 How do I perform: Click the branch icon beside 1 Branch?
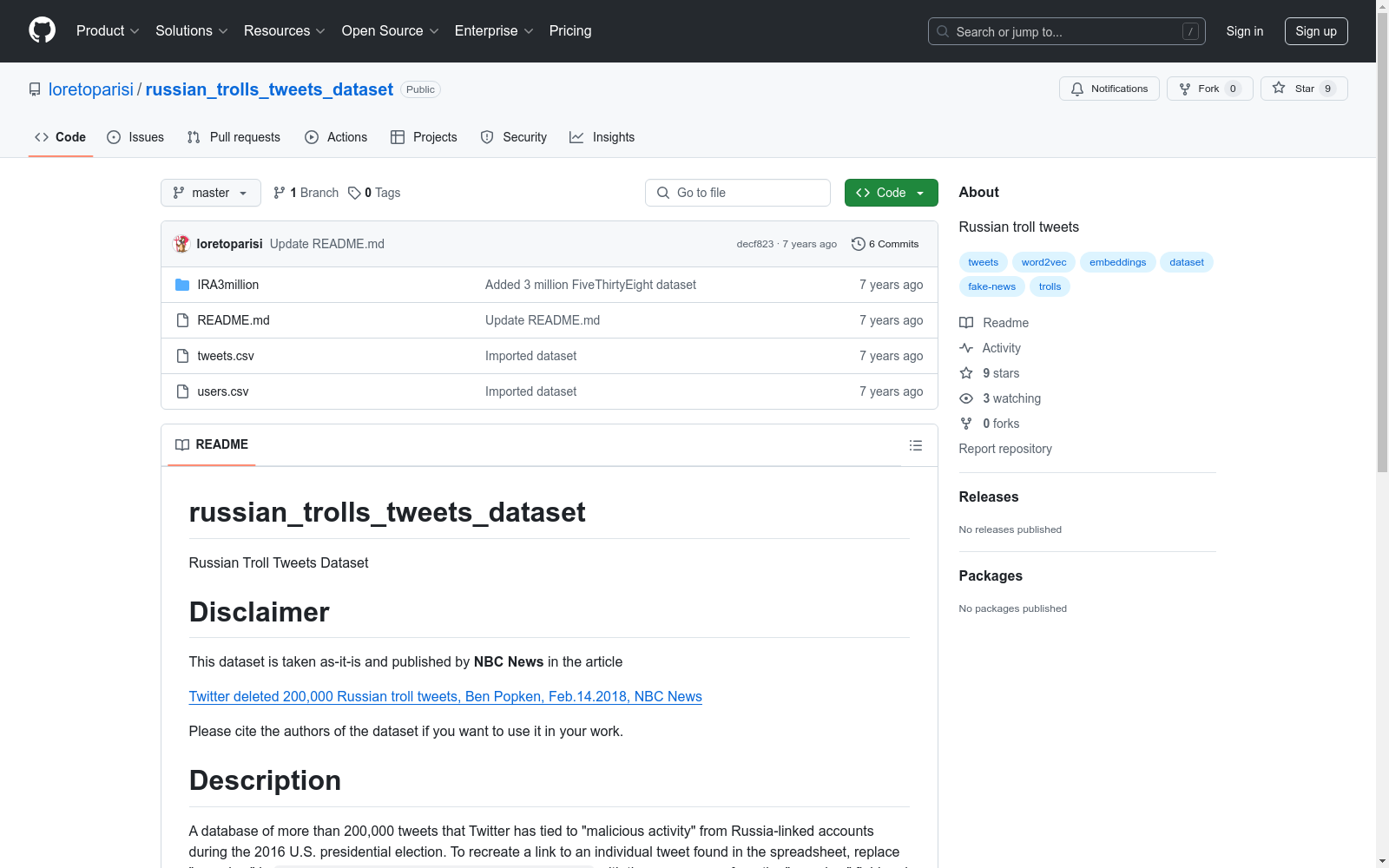tap(279, 193)
